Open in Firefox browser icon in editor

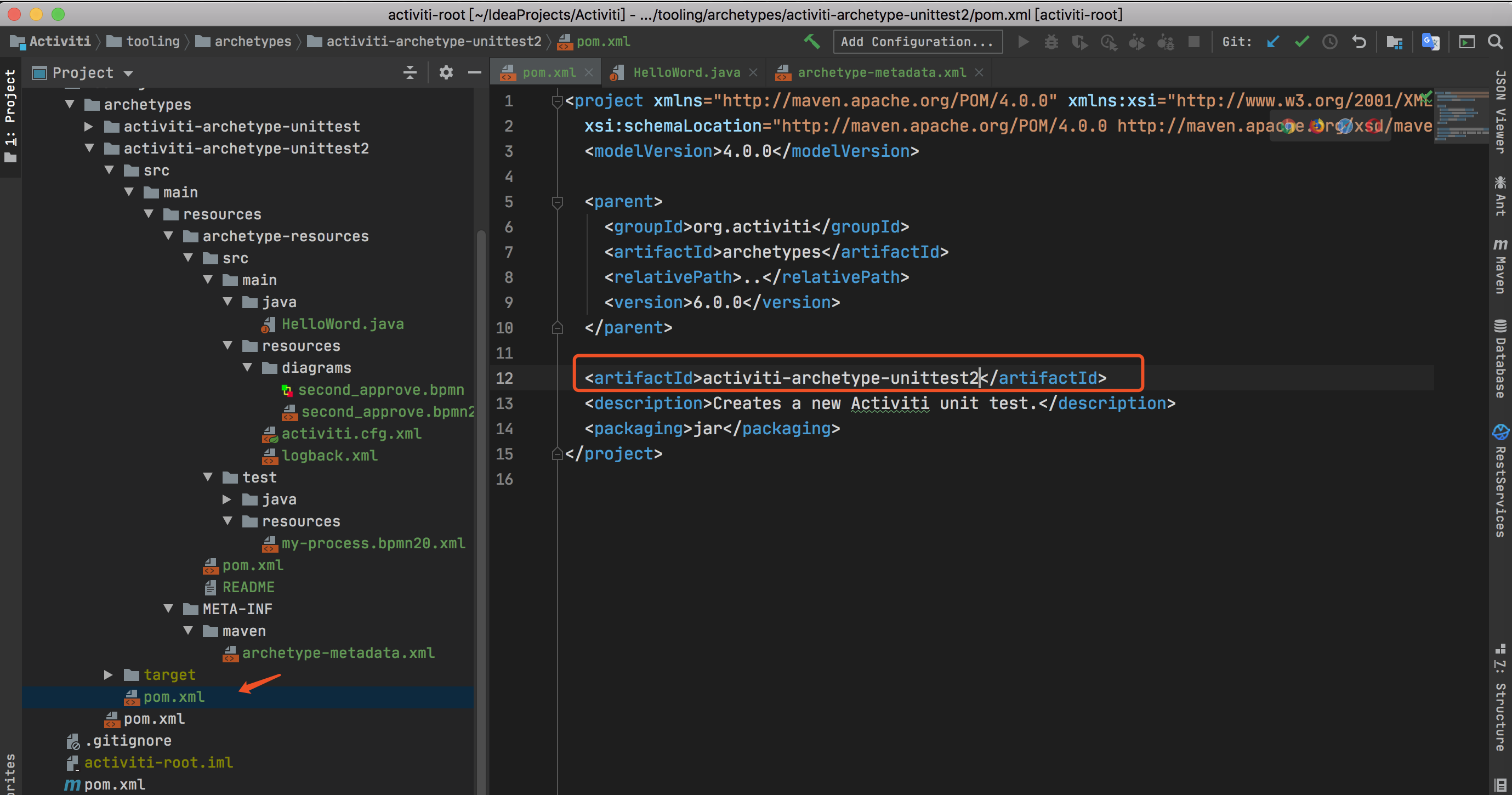point(1316,126)
